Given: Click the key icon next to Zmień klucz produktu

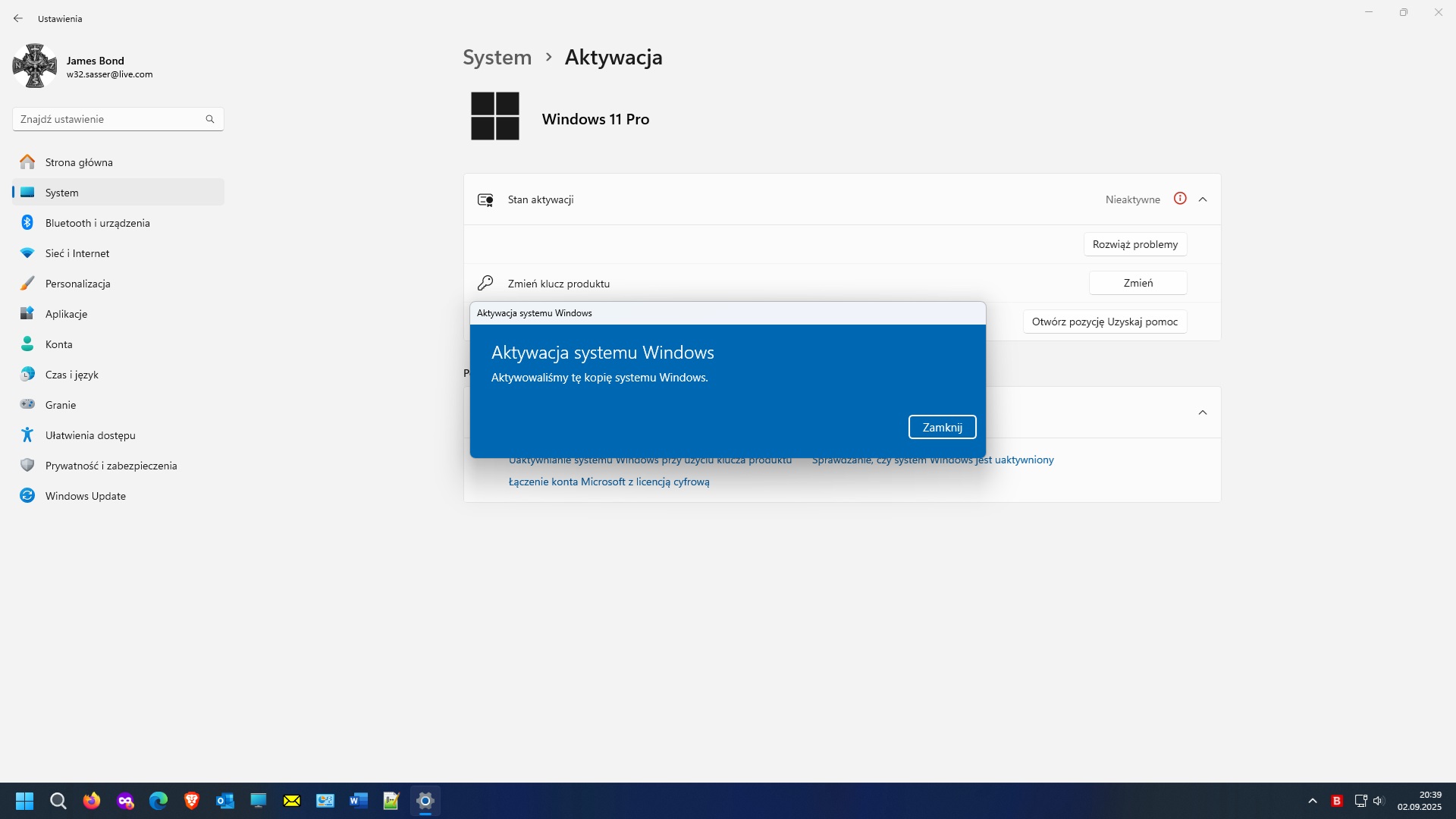Looking at the screenshot, I should tap(485, 283).
